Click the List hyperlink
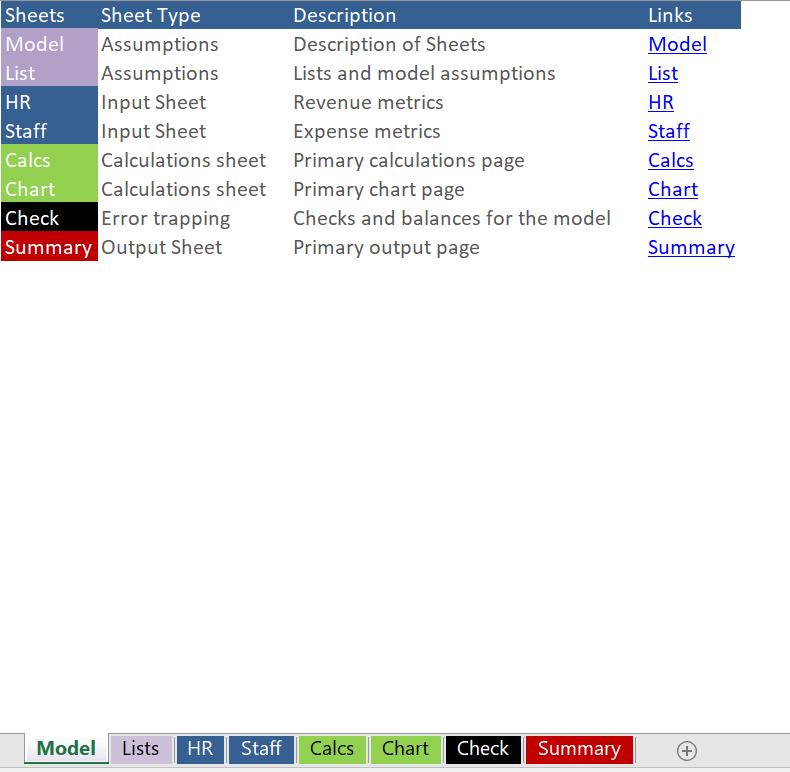 [662, 73]
